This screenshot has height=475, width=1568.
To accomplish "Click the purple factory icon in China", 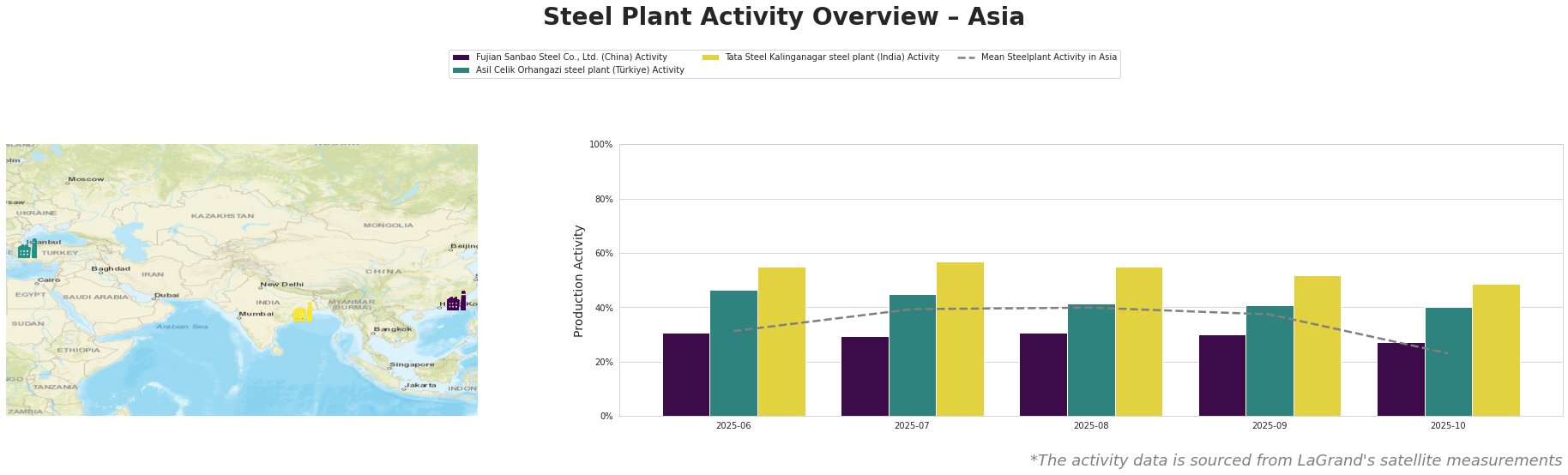I will [x=456, y=302].
